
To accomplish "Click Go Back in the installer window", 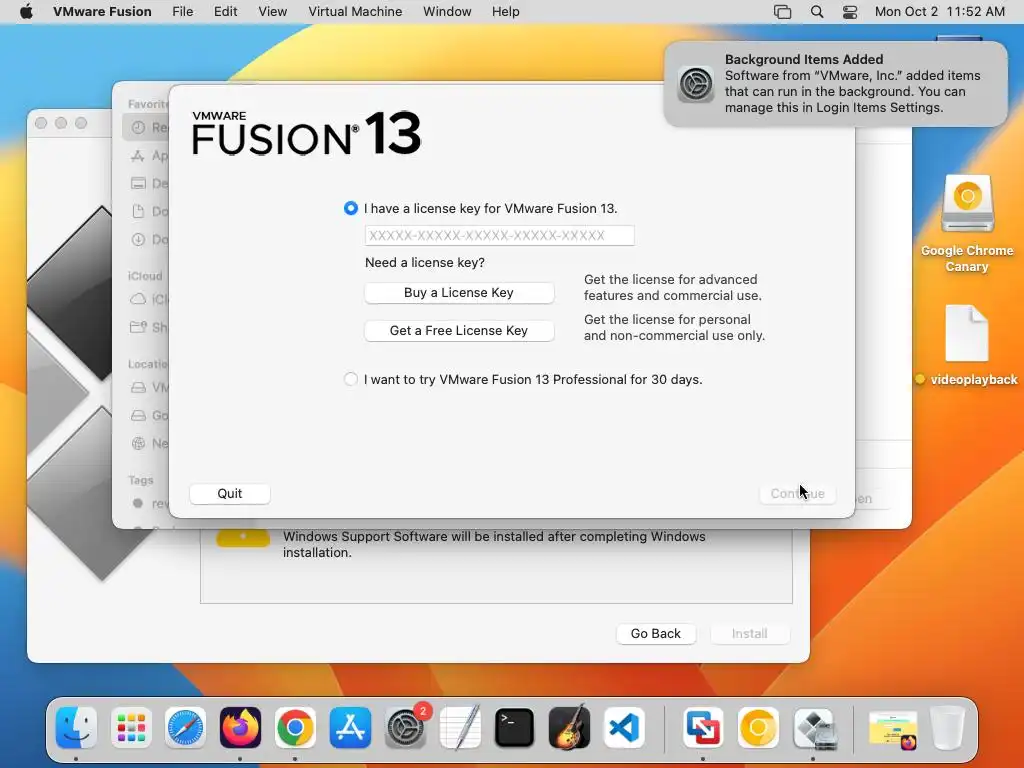I will pyautogui.click(x=656, y=633).
